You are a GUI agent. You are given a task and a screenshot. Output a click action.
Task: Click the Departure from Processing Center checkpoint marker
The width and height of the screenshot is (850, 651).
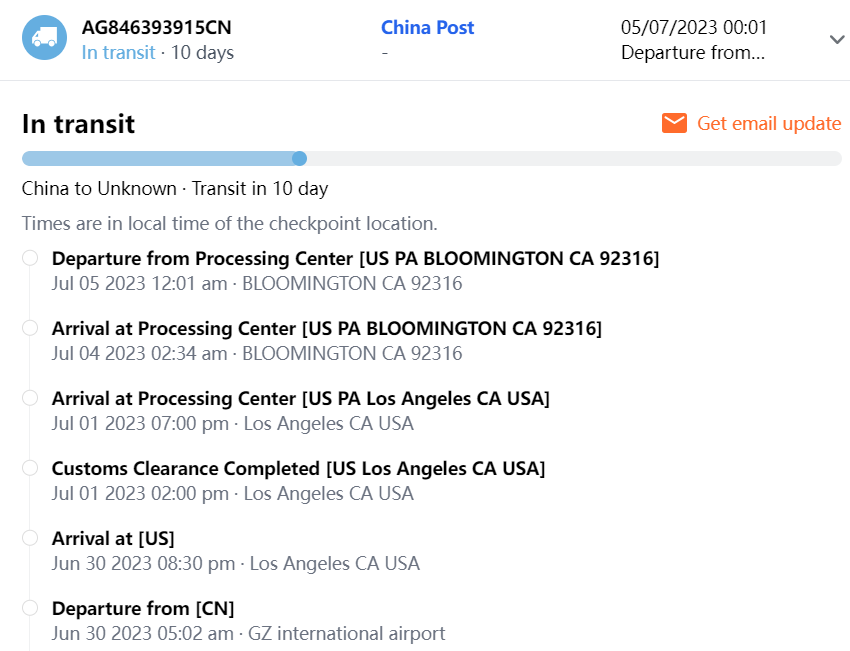(31, 258)
